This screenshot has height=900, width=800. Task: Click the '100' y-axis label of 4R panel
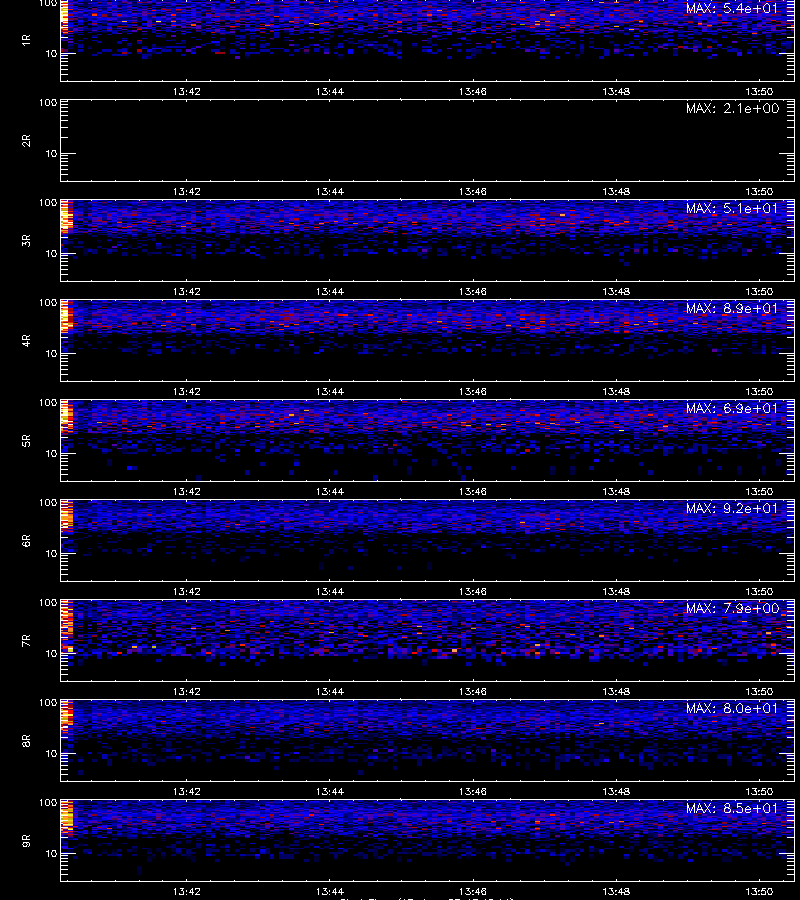coord(48,302)
